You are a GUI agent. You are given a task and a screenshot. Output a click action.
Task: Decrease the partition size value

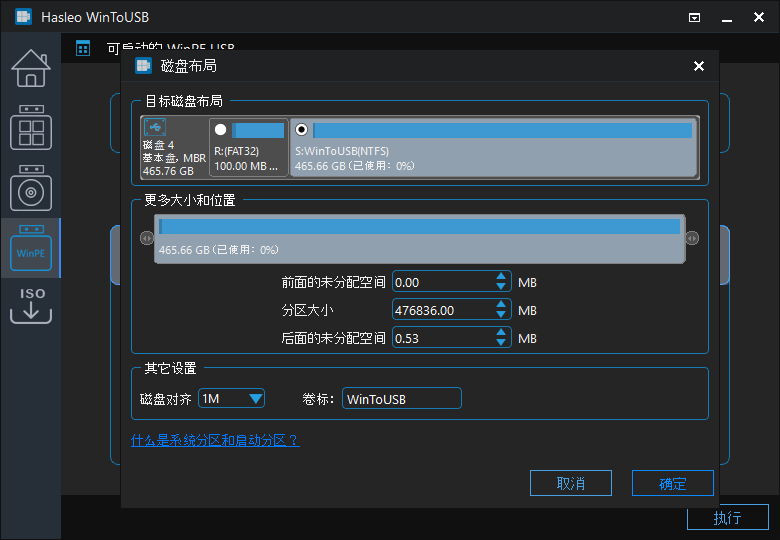pyautogui.click(x=501, y=314)
